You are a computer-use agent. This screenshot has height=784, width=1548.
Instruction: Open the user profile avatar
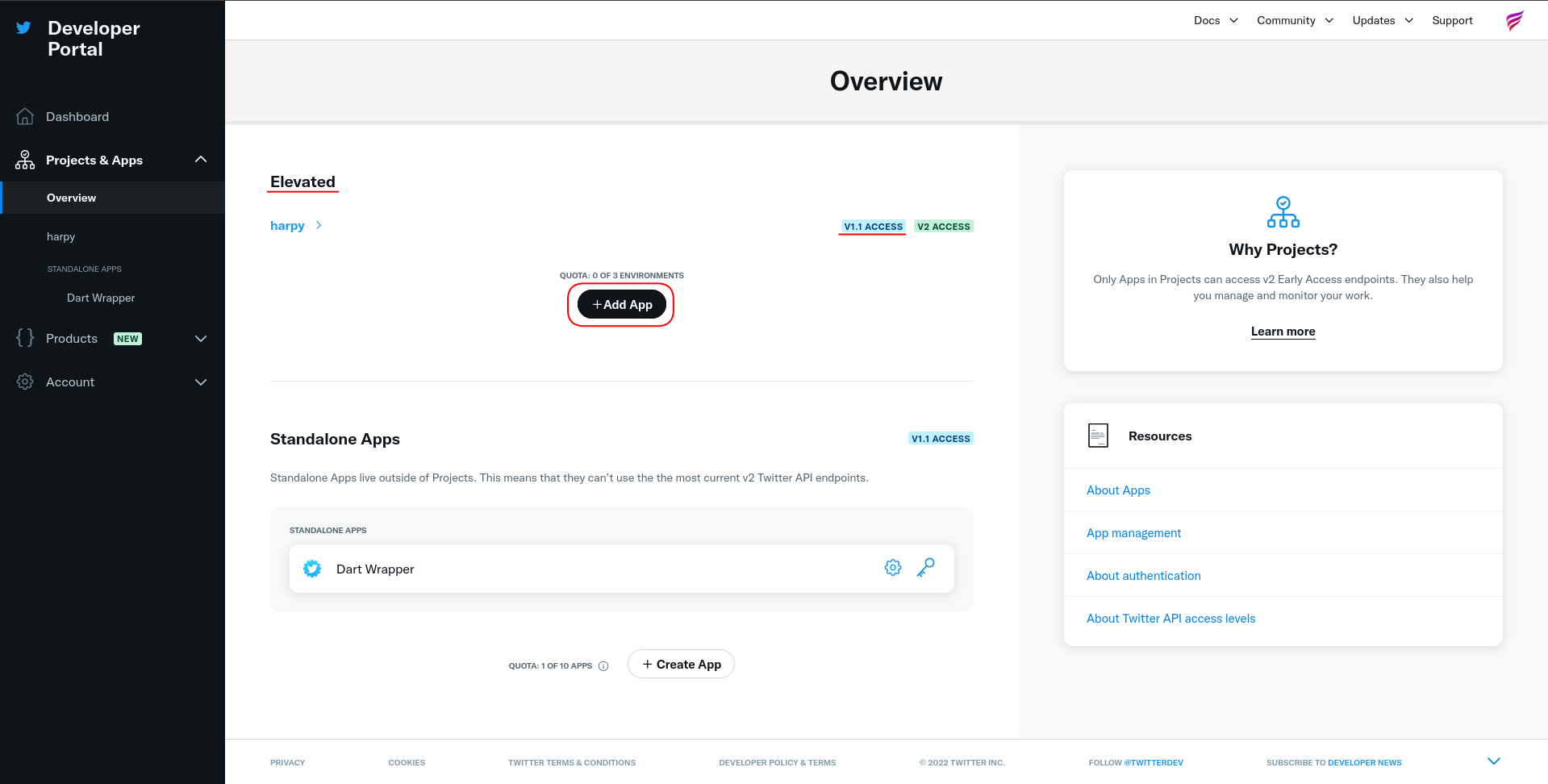pos(1515,21)
